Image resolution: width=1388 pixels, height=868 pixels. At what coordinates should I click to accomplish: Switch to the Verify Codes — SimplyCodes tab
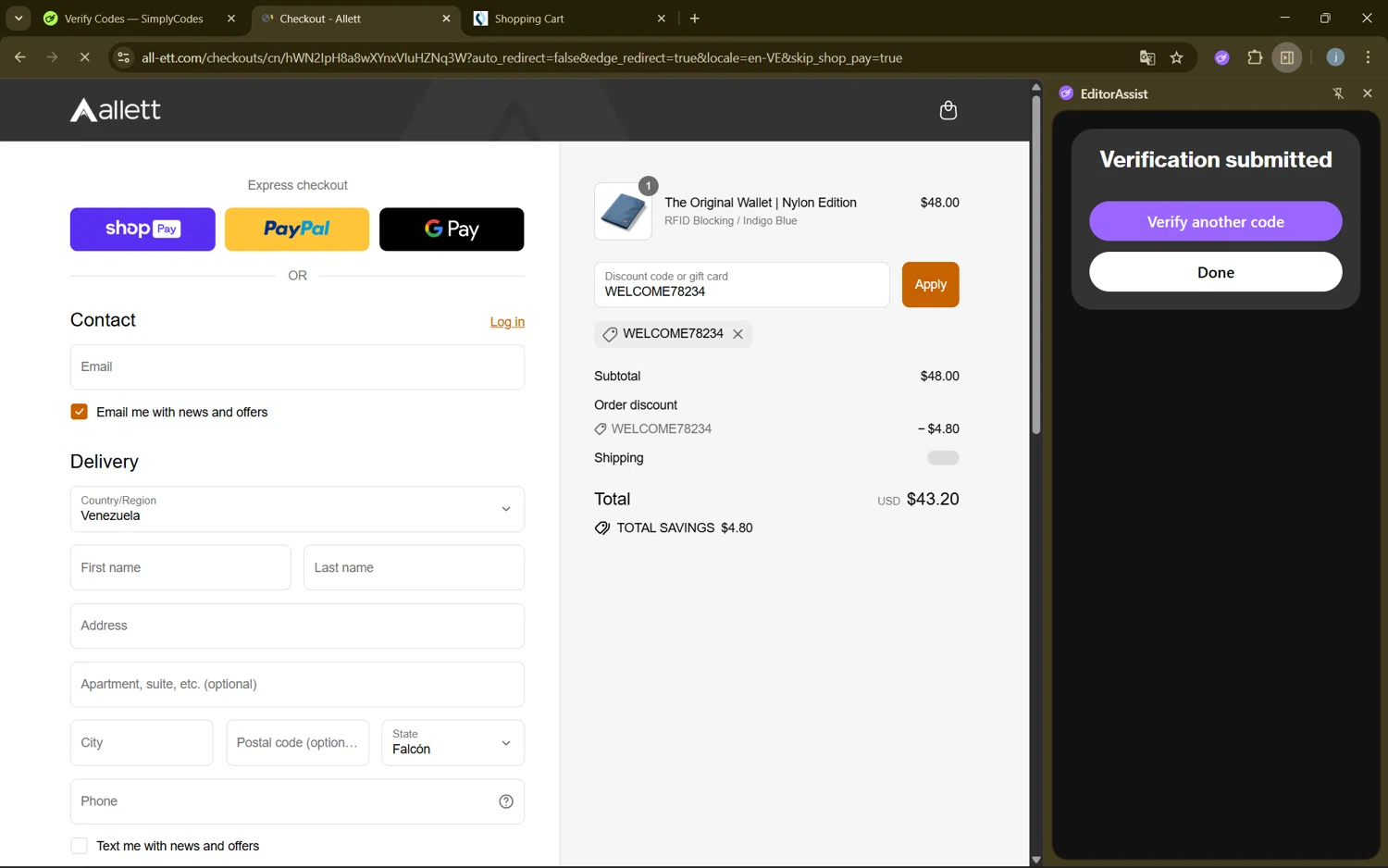click(x=134, y=19)
